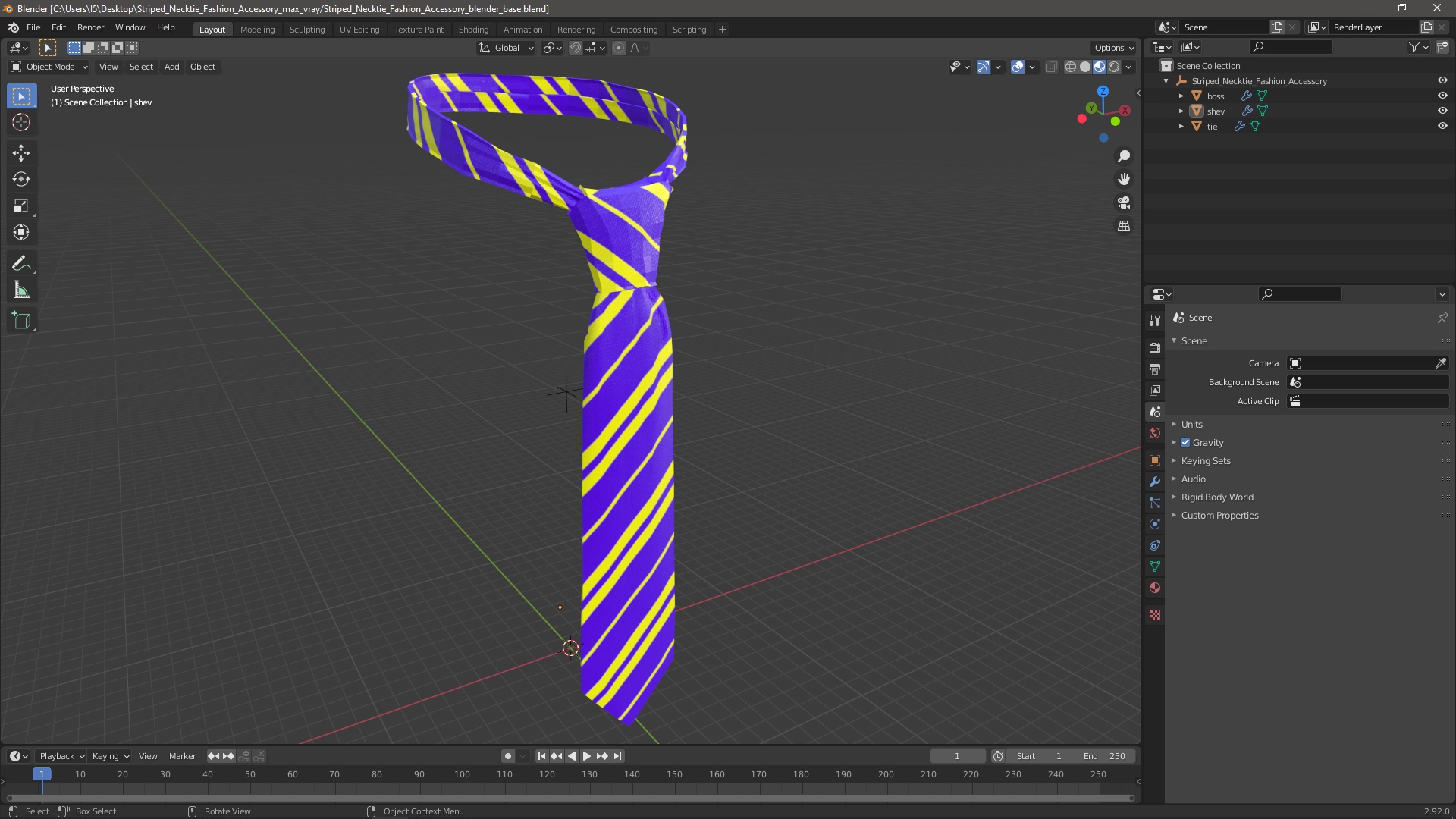Image resolution: width=1456 pixels, height=819 pixels.
Task: Hide the tie object in outliner
Action: point(1442,126)
